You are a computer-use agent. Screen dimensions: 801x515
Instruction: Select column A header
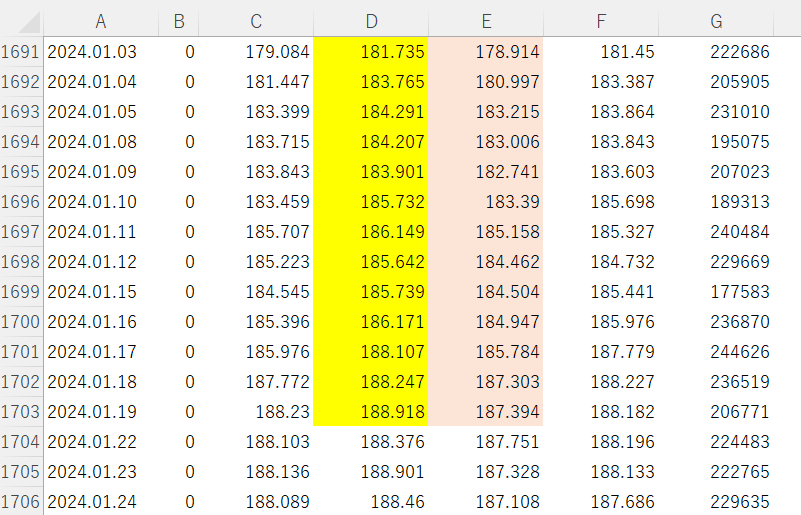[101, 21]
